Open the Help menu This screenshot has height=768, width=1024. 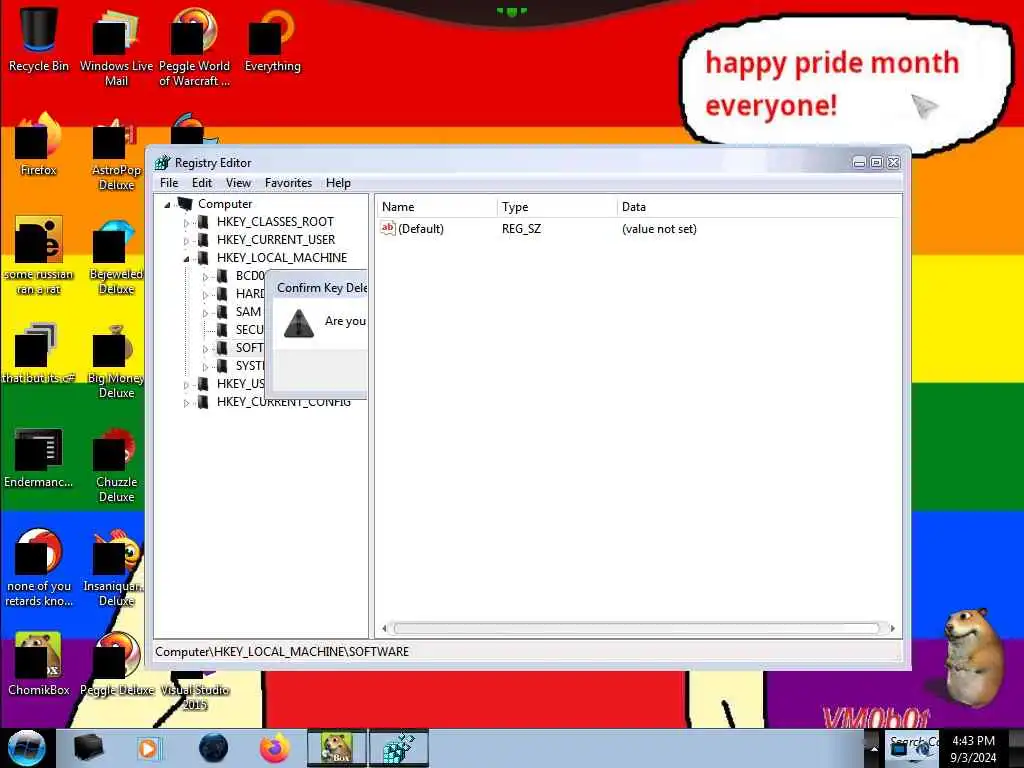pyautogui.click(x=338, y=183)
